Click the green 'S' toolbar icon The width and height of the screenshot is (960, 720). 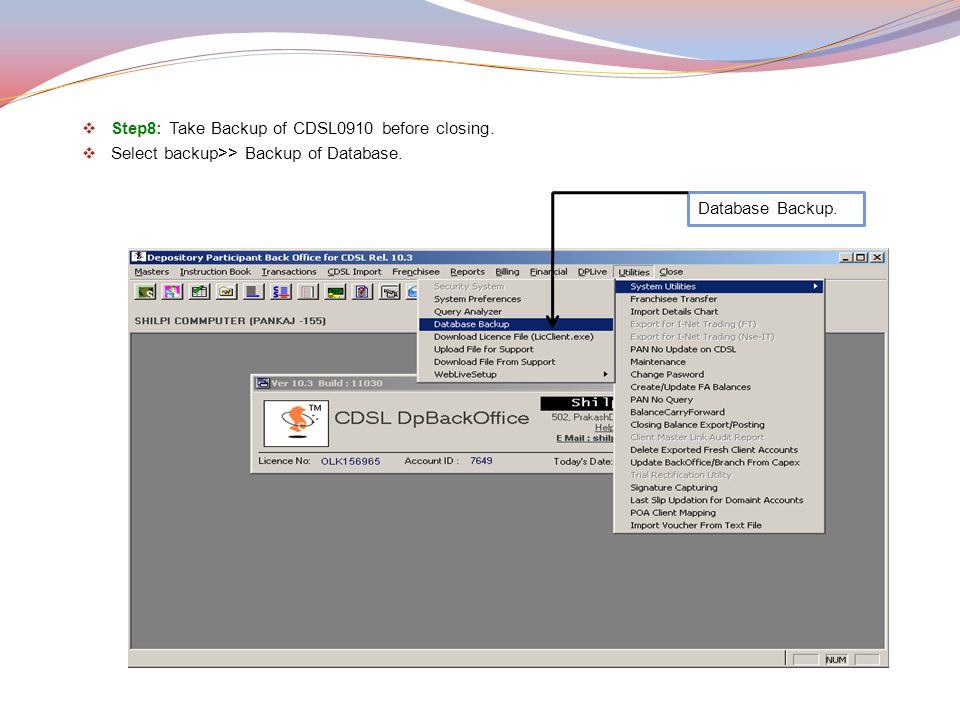tap(145, 292)
